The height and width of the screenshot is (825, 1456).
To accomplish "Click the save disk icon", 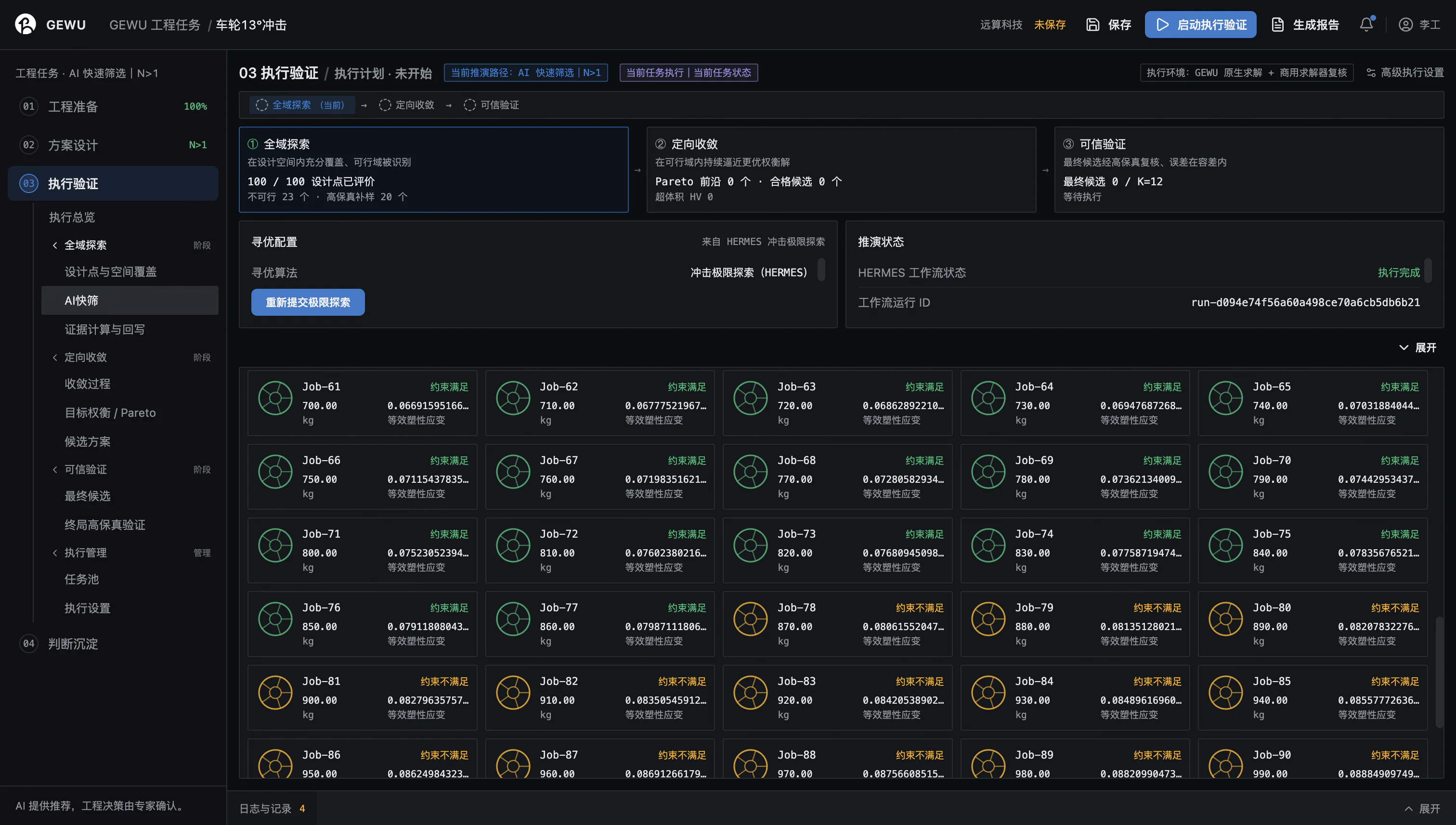I will tap(1092, 25).
